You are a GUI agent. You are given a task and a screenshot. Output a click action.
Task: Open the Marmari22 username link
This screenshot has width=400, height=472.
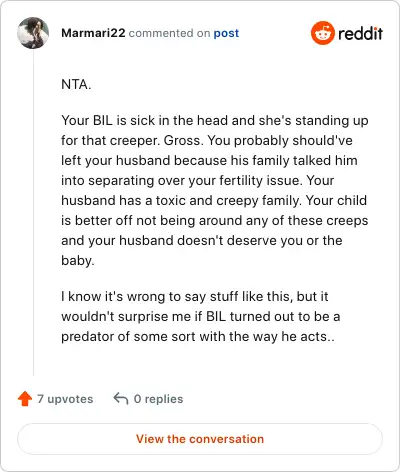click(x=93, y=33)
